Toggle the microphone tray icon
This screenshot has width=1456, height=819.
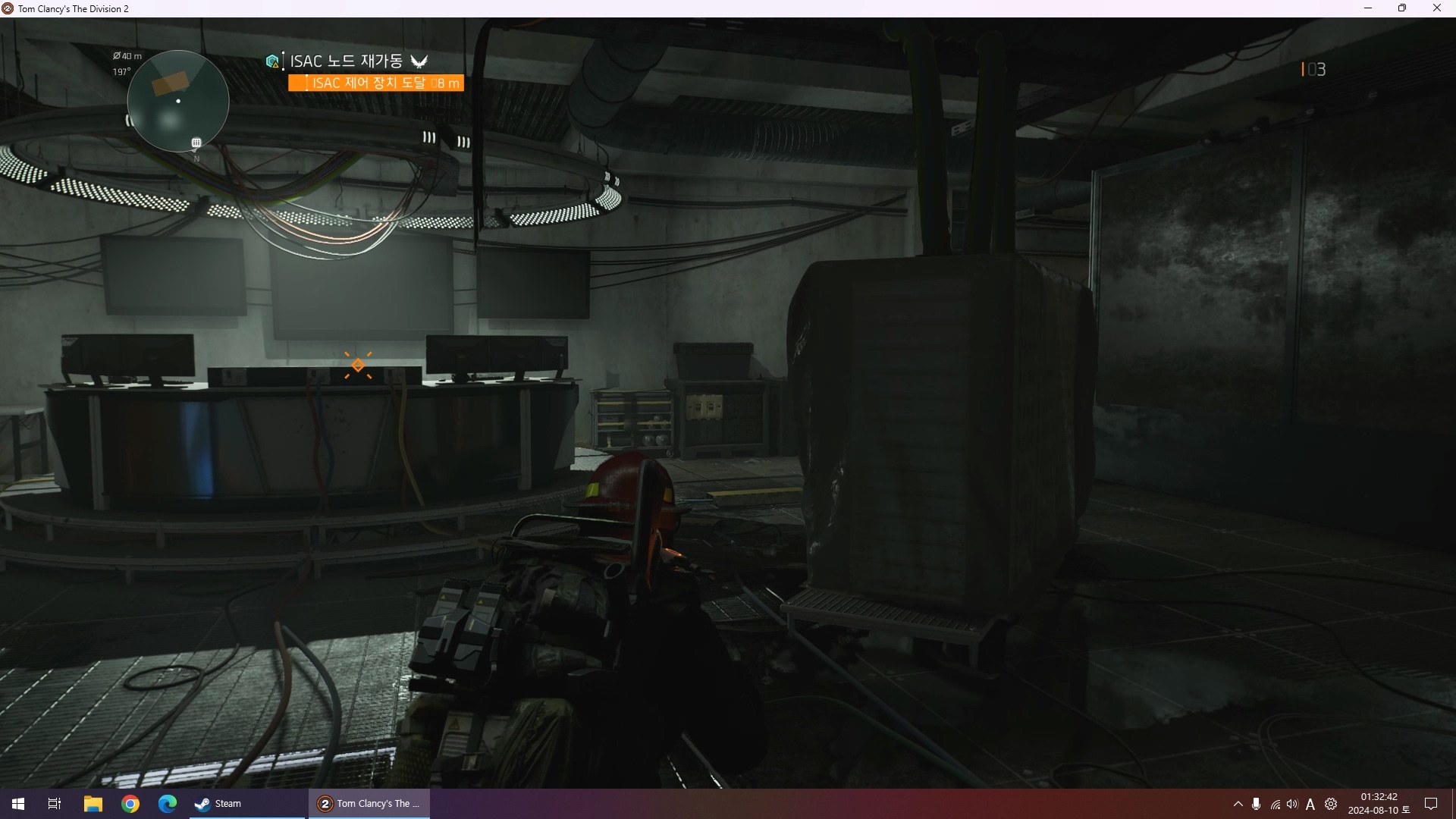point(1257,804)
